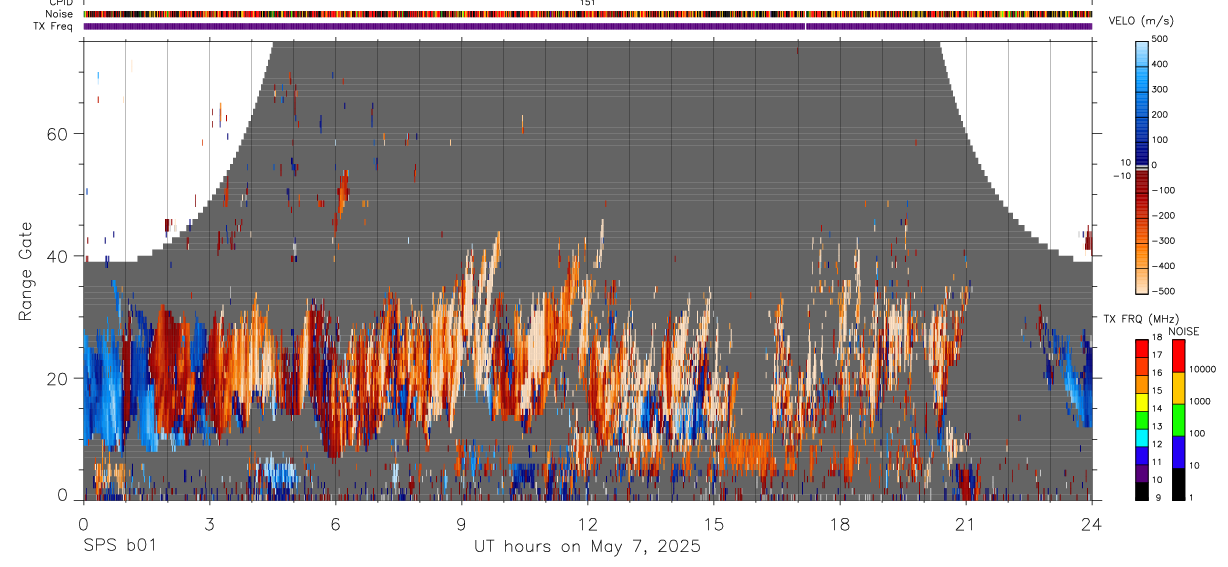Click the -100 label on velocity scale
The image size is (1228, 567).
tap(1165, 190)
